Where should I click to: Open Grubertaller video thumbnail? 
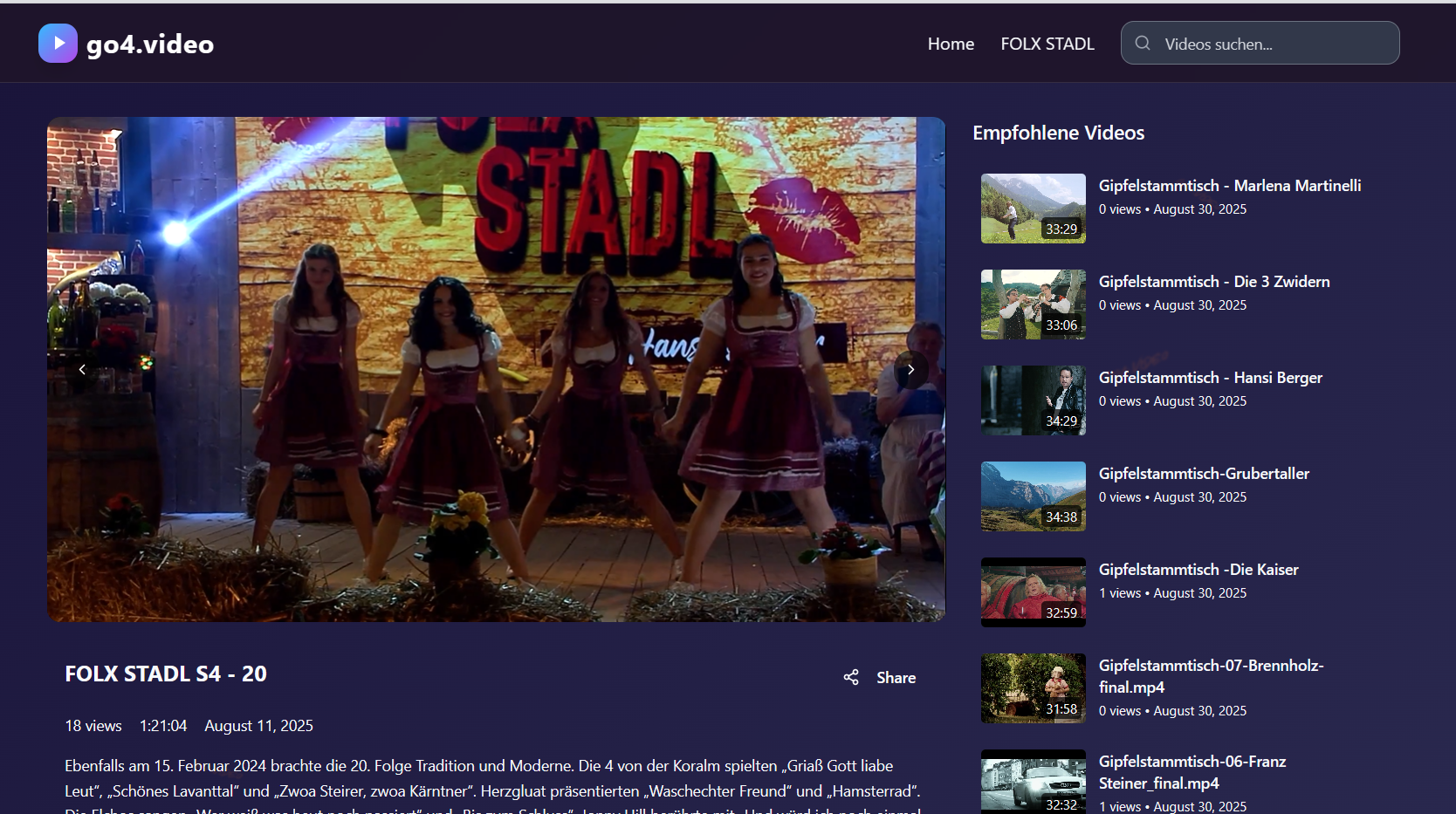pyautogui.click(x=1034, y=496)
